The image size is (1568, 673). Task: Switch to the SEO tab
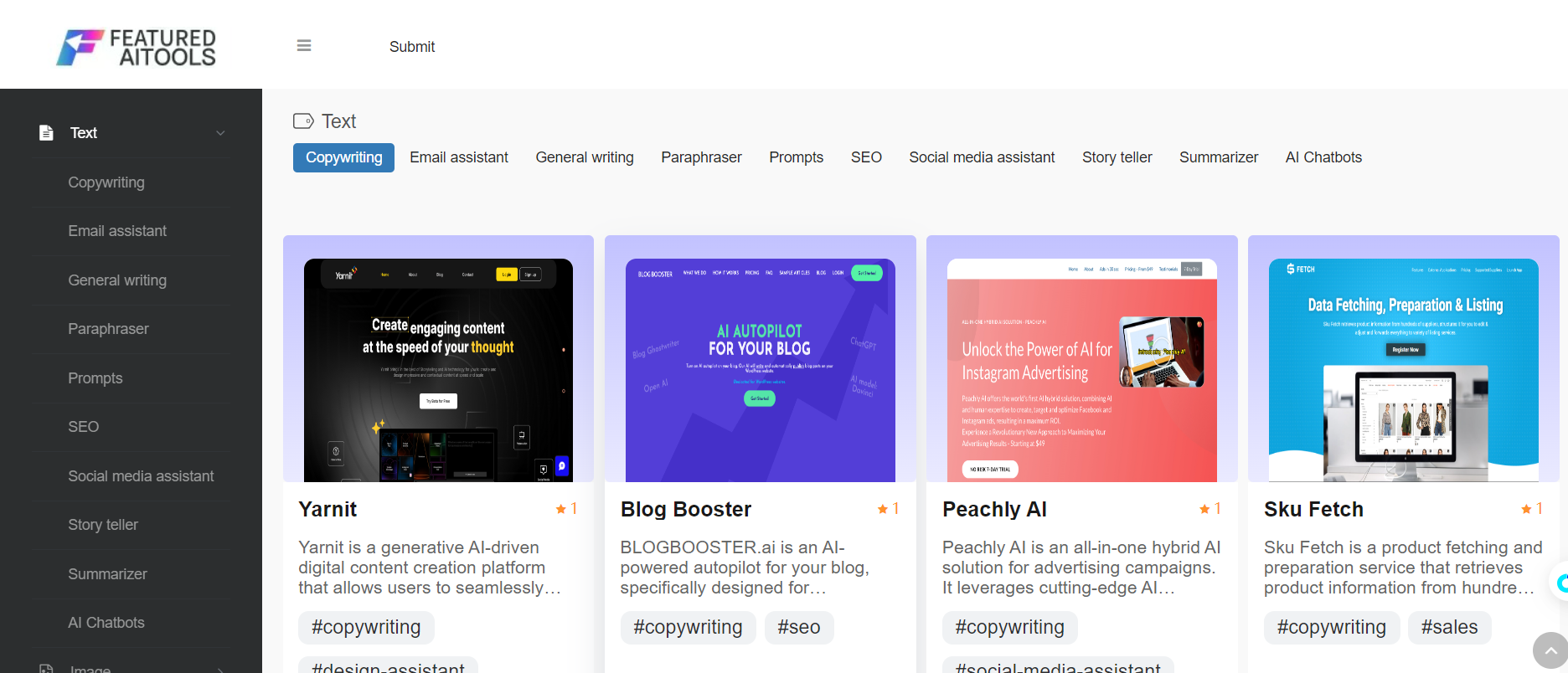(x=866, y=157)
